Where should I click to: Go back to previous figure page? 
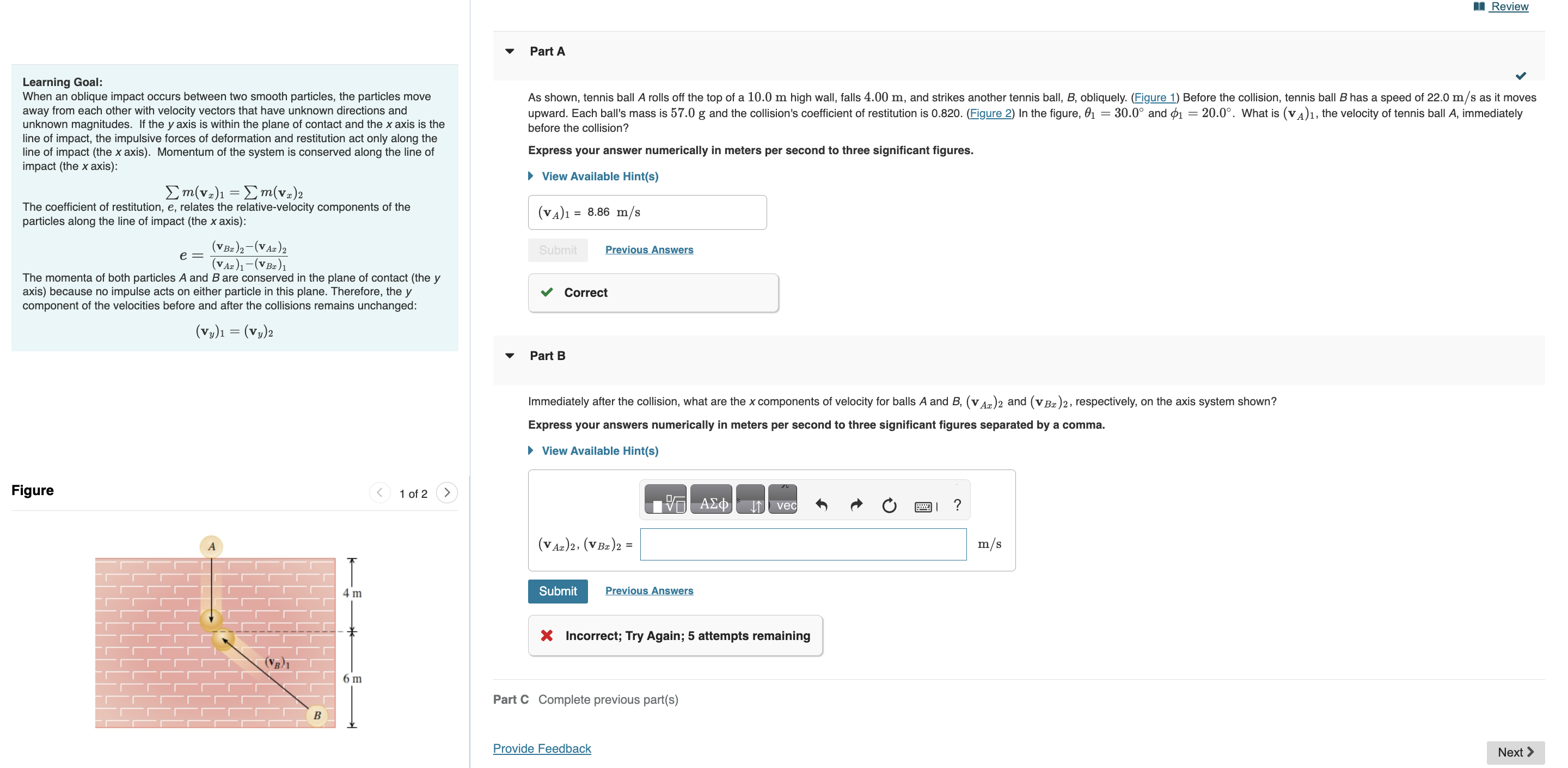click(x=379, y=492)
